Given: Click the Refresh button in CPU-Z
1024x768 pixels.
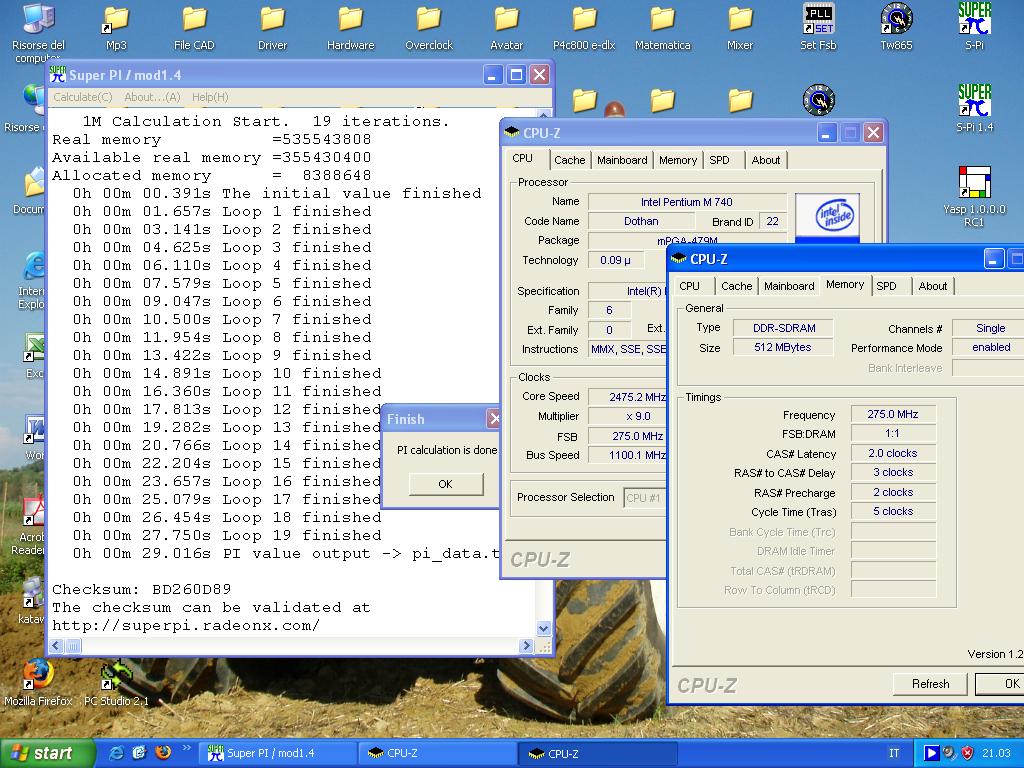Looking at the screenshot, I should 930,684.
